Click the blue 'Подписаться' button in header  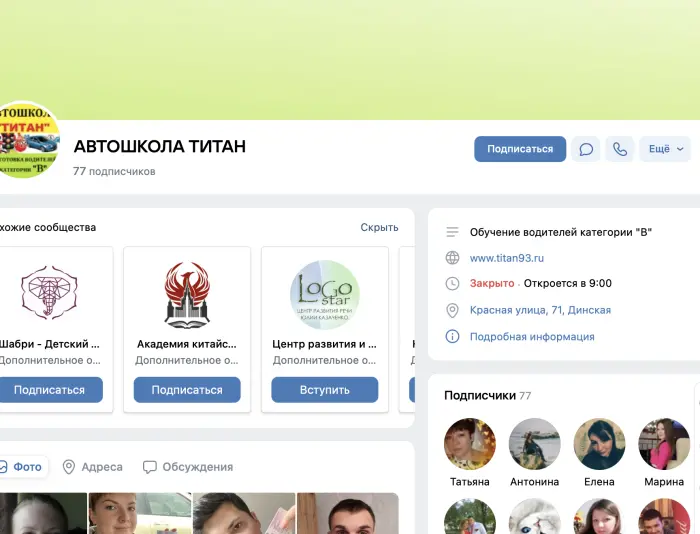(520, 149)
